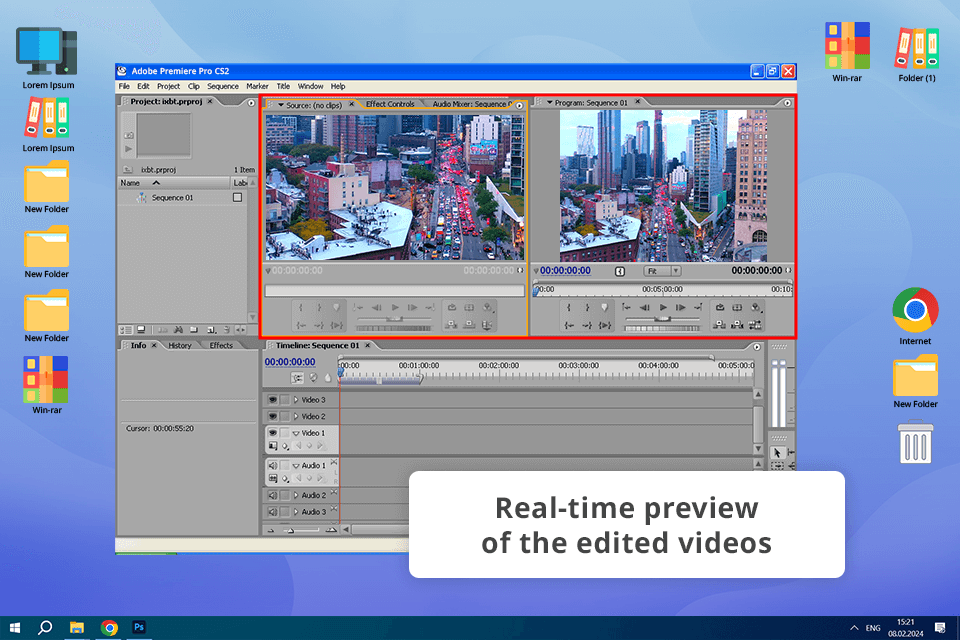The width and height of the screenshot is (960, 640).
Task: Click New Item icon in Project panel
Action: [211, 330]
